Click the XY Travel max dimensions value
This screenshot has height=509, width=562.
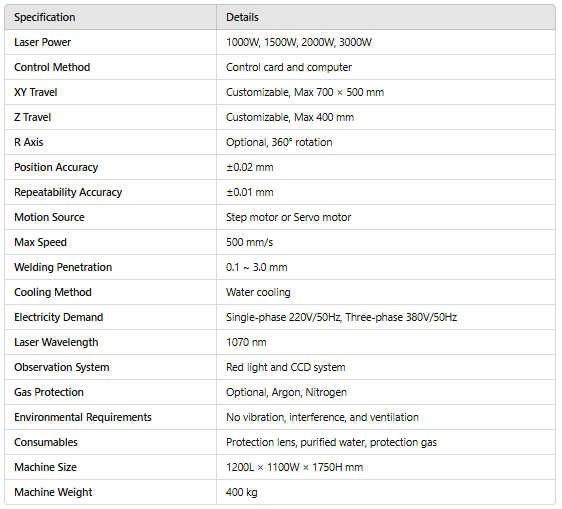[x=305, y=92]
